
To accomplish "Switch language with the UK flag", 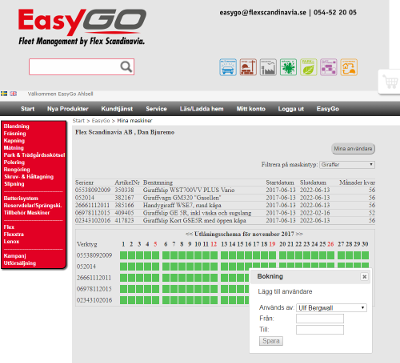I will click(x=13, y=94).
